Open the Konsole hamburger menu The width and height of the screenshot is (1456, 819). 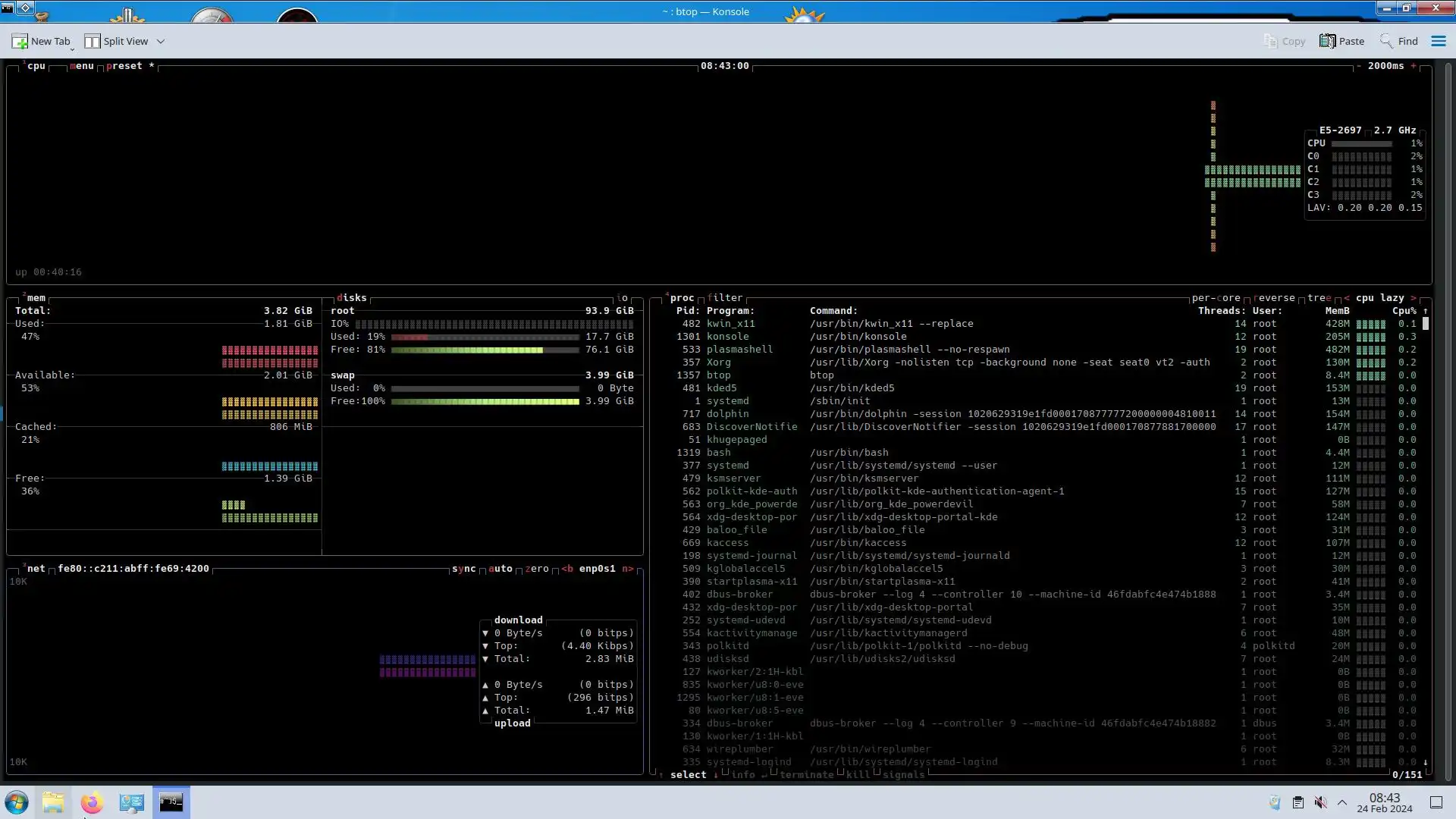pos(1438,42)
